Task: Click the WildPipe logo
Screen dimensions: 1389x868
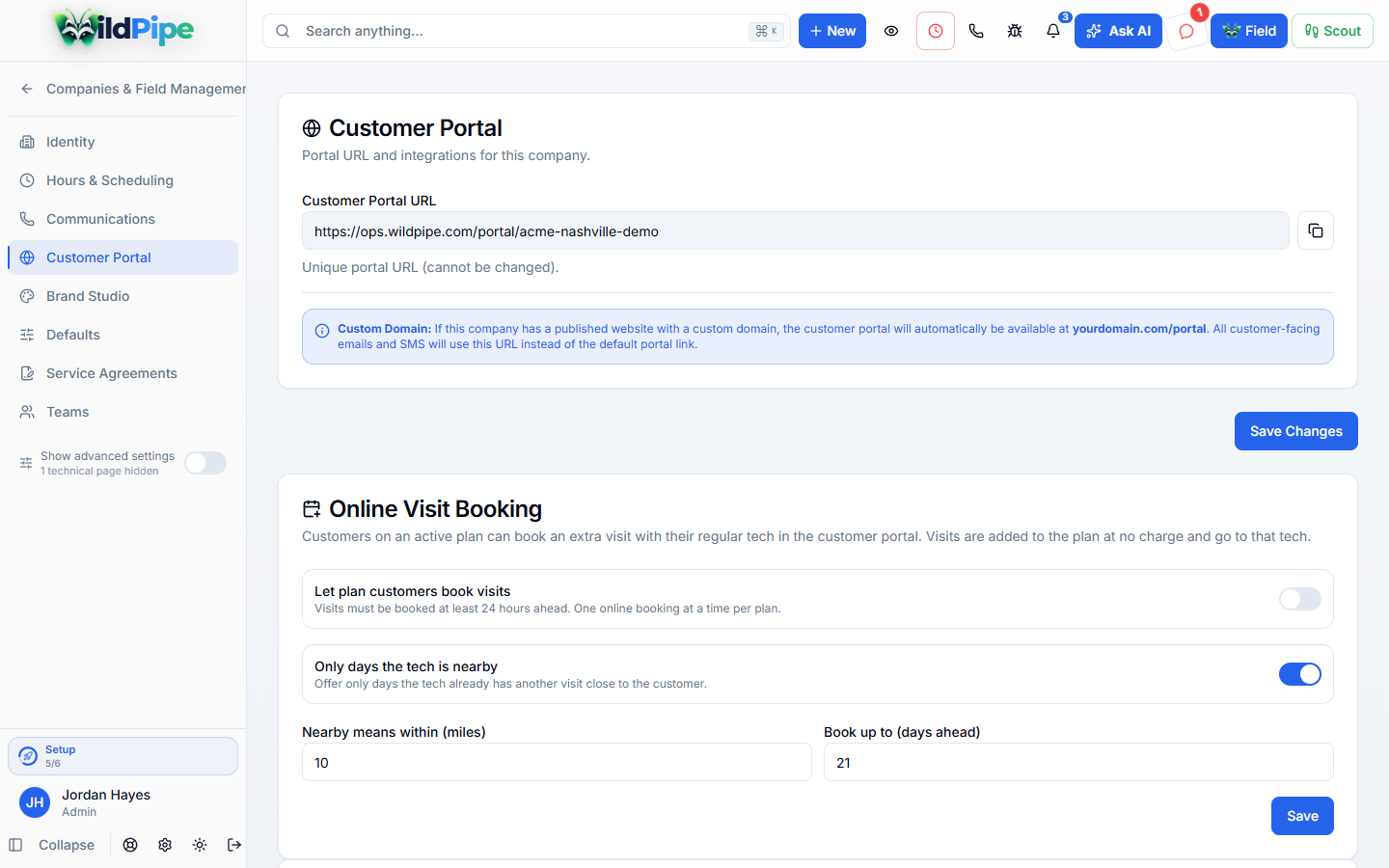Action: 123,29
